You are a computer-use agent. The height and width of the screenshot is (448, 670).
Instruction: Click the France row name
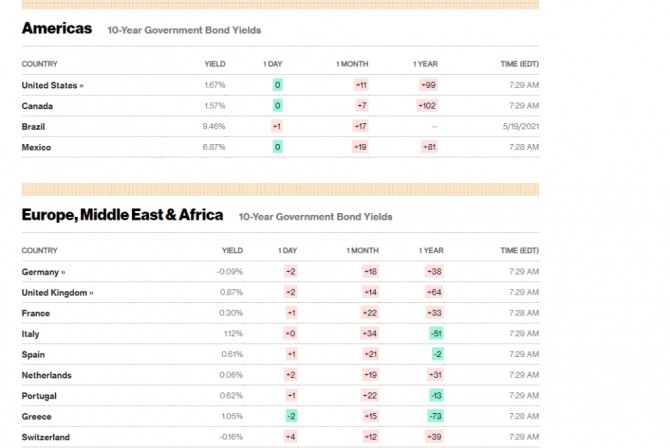35,313
